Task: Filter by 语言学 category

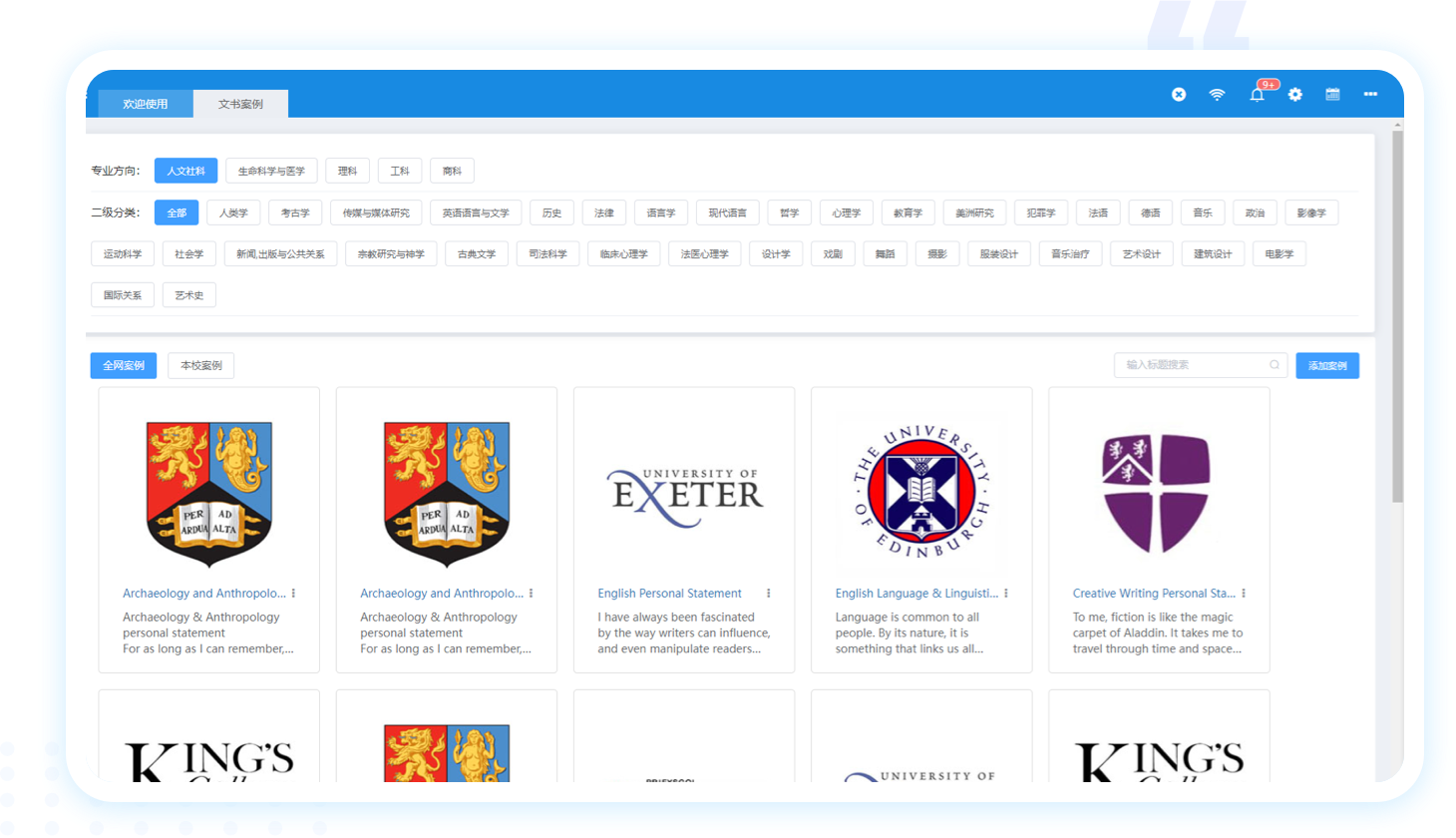Action: coord(661,212)
